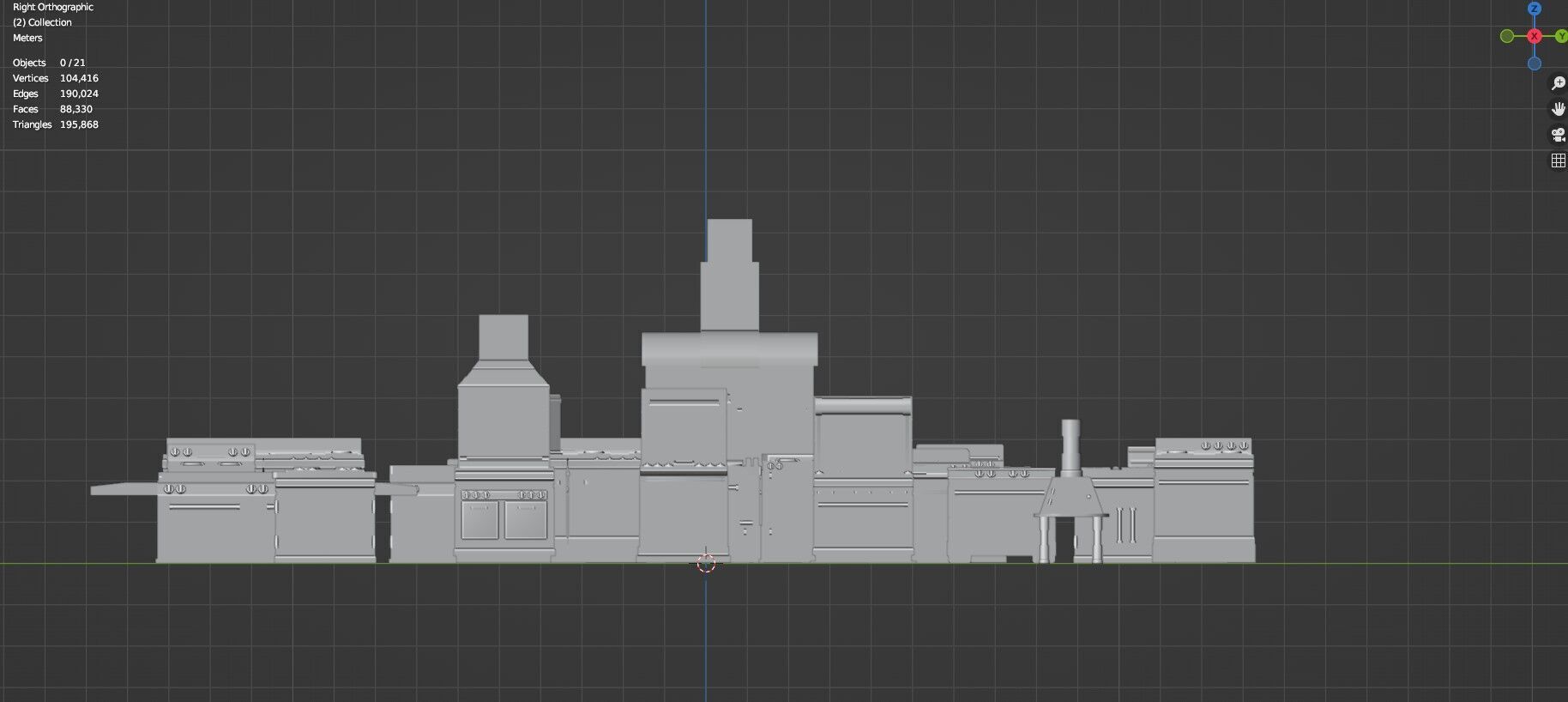Select the small conical hood with pipe chimney
The height and width of the screenshot is (702, 1568).
click(x=1071, y=491)
